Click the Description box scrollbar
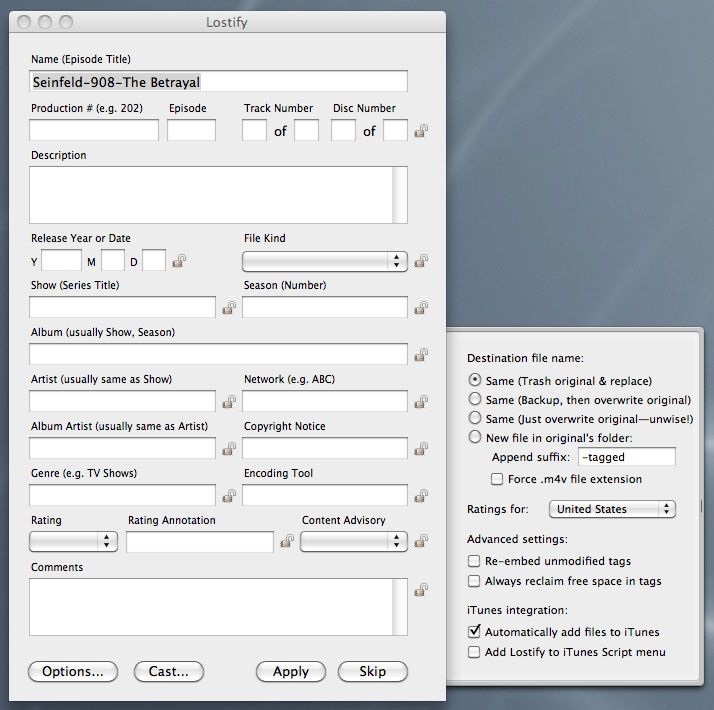This screenshot has width=714, height=710. coord(400,195)
